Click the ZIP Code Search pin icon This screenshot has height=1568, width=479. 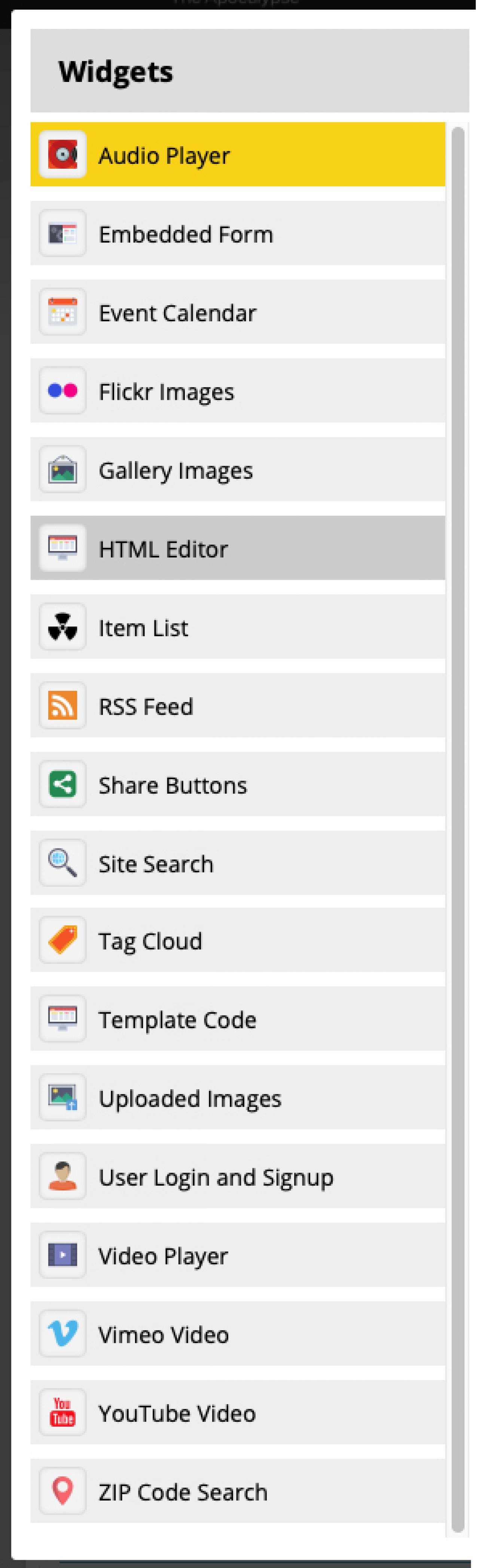point(62,1491)
